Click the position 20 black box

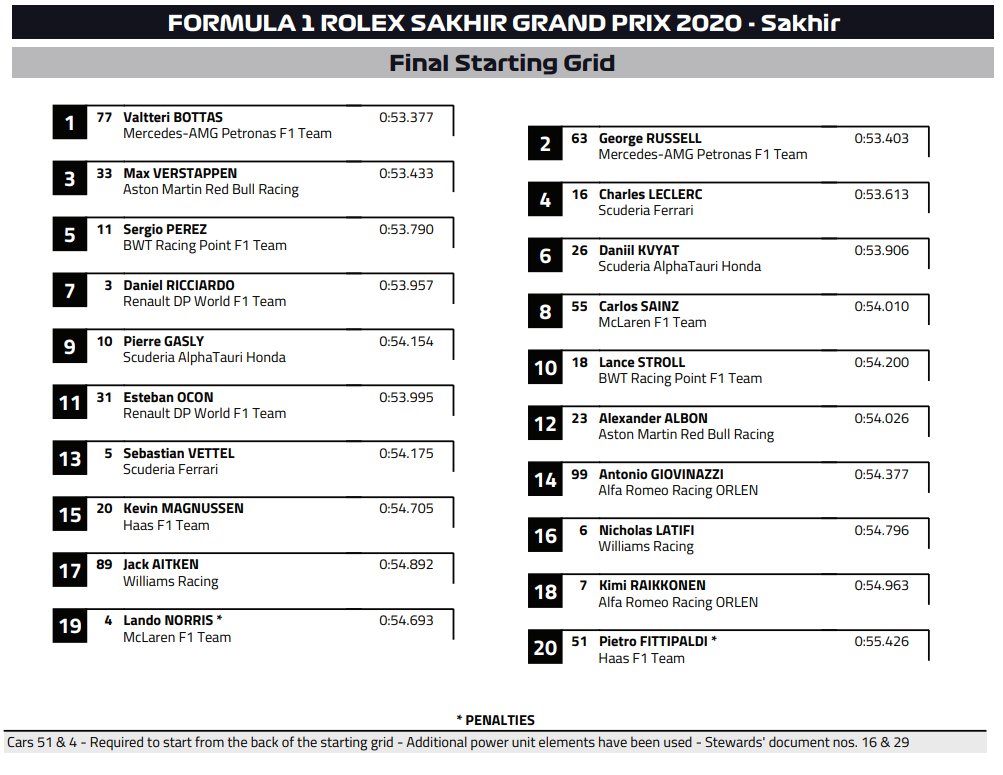pos(545,648)
